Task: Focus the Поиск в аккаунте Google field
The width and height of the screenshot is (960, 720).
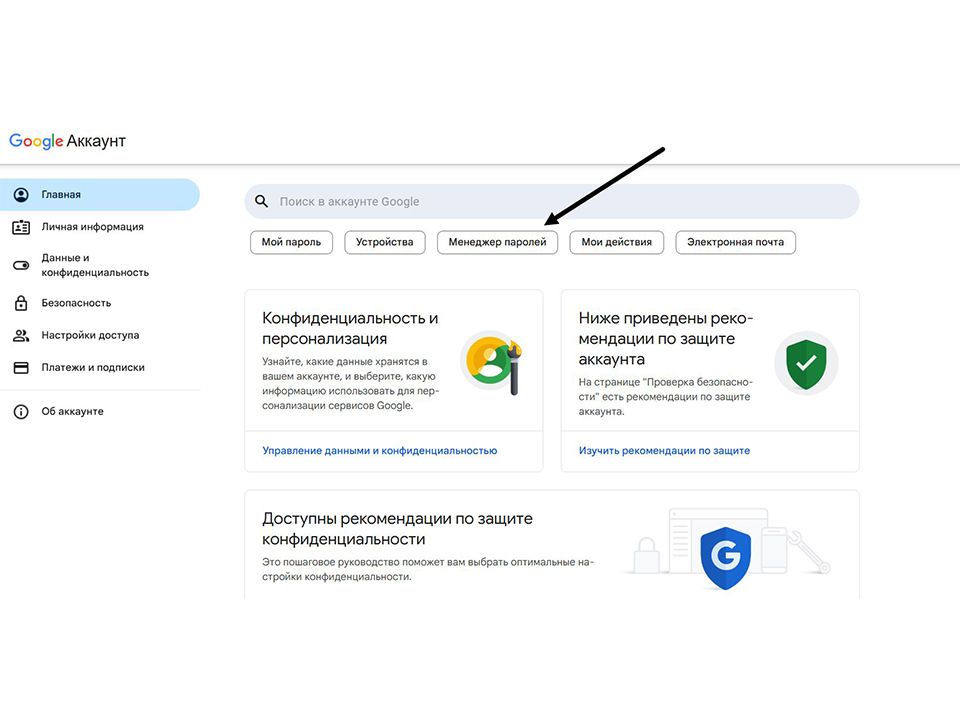Action: pyautogui.click(x=552, y=201)
